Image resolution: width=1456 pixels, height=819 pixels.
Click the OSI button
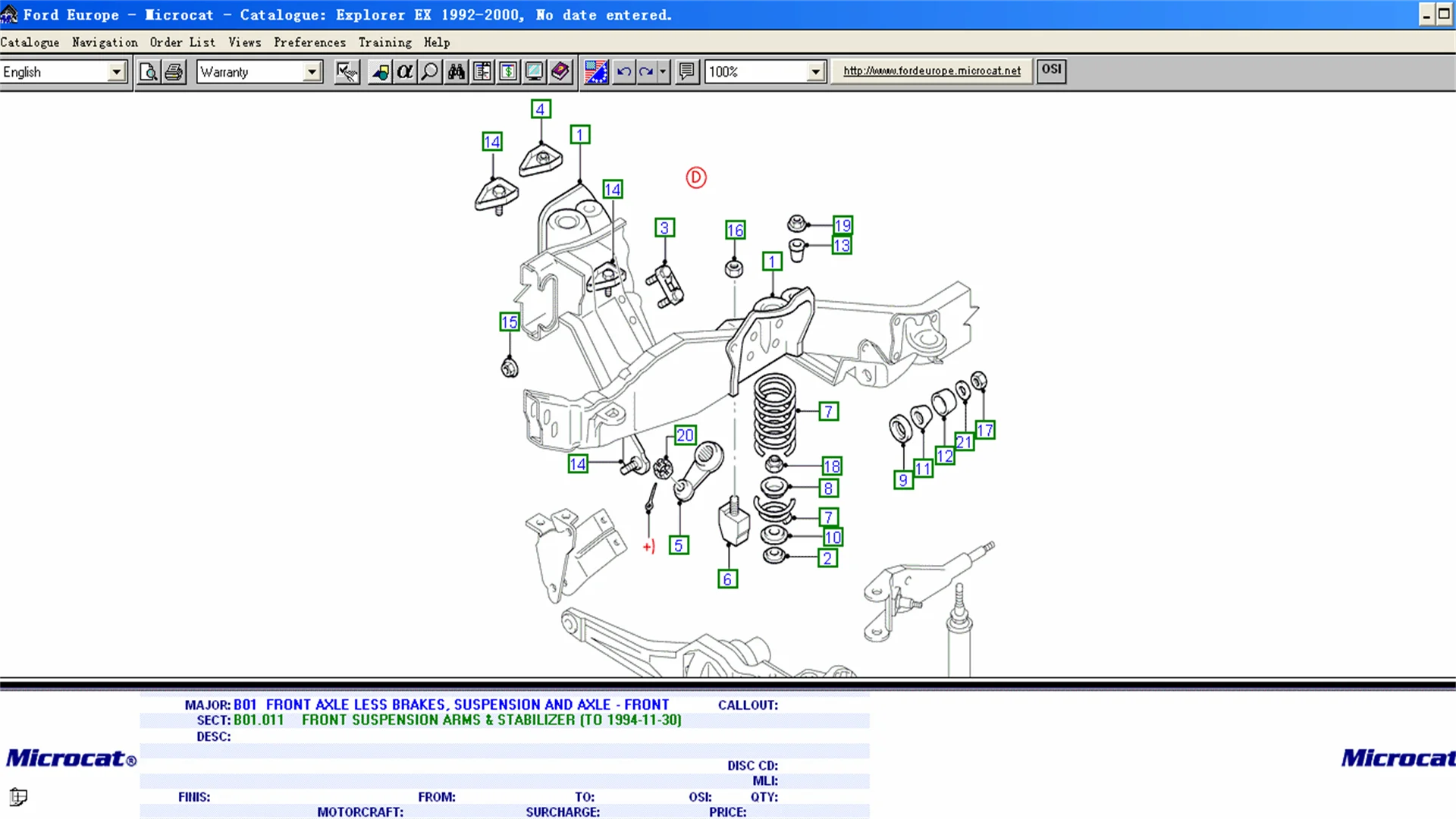pyautogui.click(x=1051, y=70)
